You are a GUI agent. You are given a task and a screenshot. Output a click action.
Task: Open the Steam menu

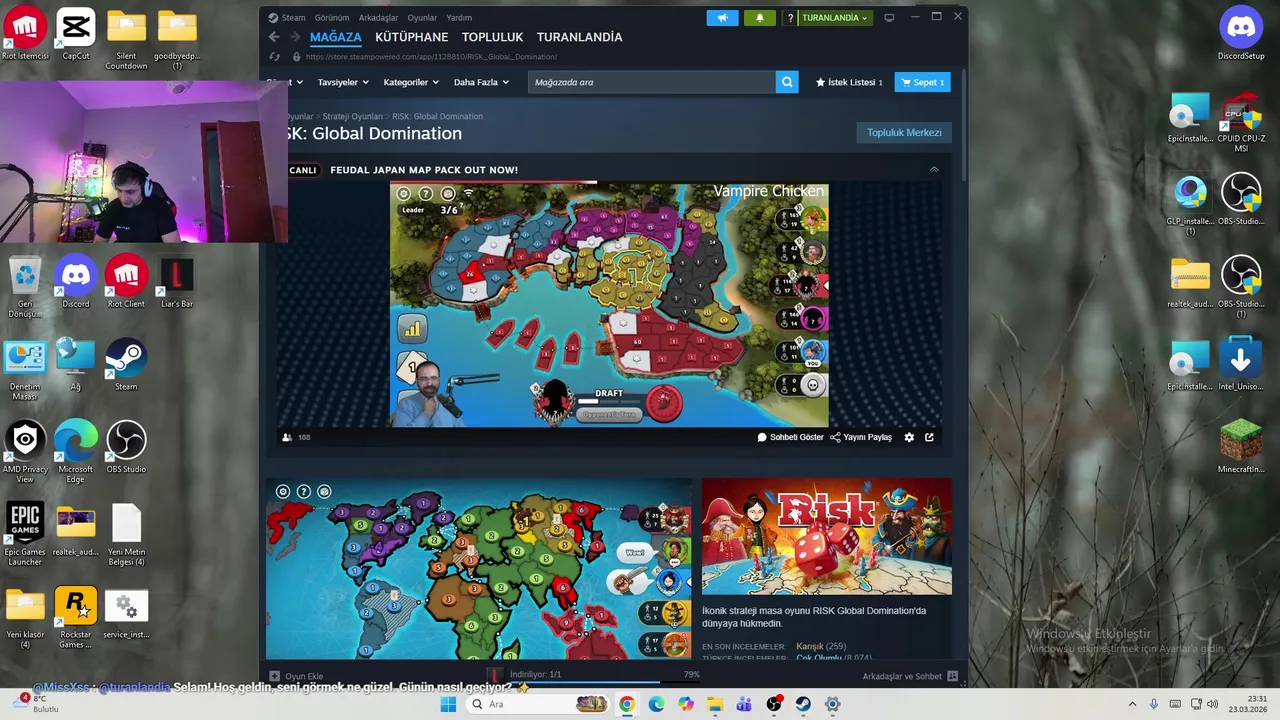point(288,17)
